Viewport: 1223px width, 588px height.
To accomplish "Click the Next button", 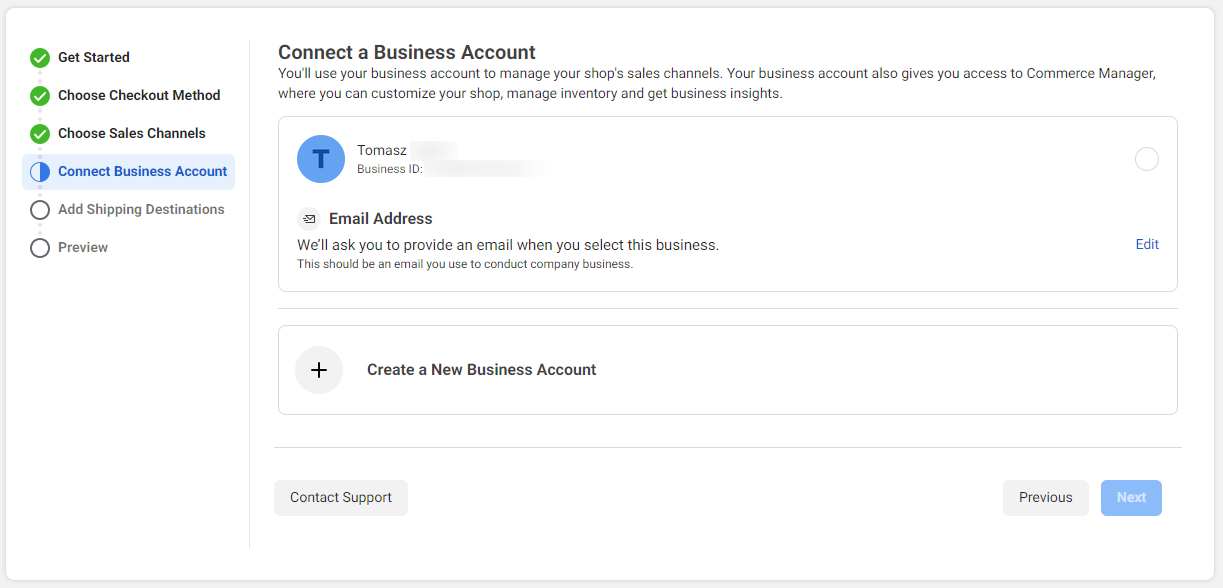I will [x=1131, y=497].
